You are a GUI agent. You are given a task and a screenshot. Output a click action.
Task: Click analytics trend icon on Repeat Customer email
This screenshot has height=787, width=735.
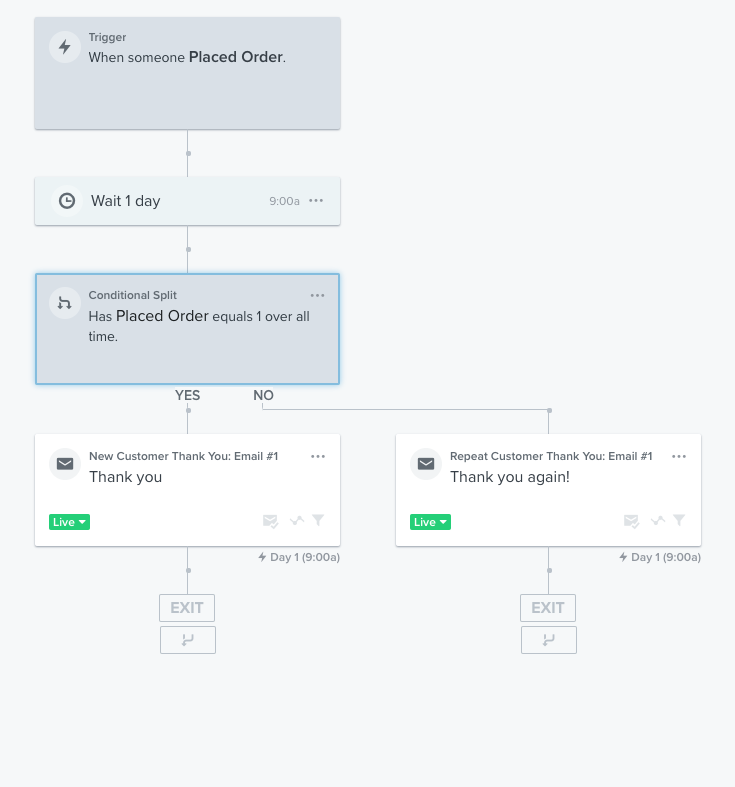[x=658, y=520]
